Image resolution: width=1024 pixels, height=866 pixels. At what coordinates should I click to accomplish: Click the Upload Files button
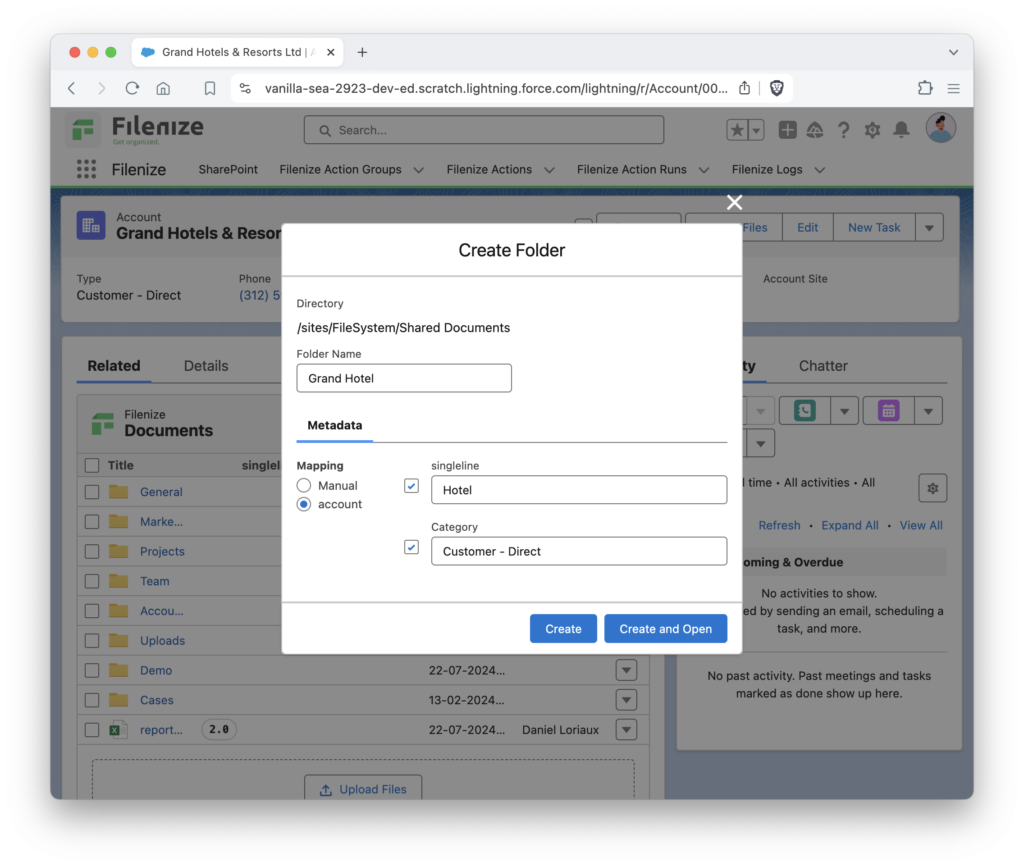click(x=363, y=788)
